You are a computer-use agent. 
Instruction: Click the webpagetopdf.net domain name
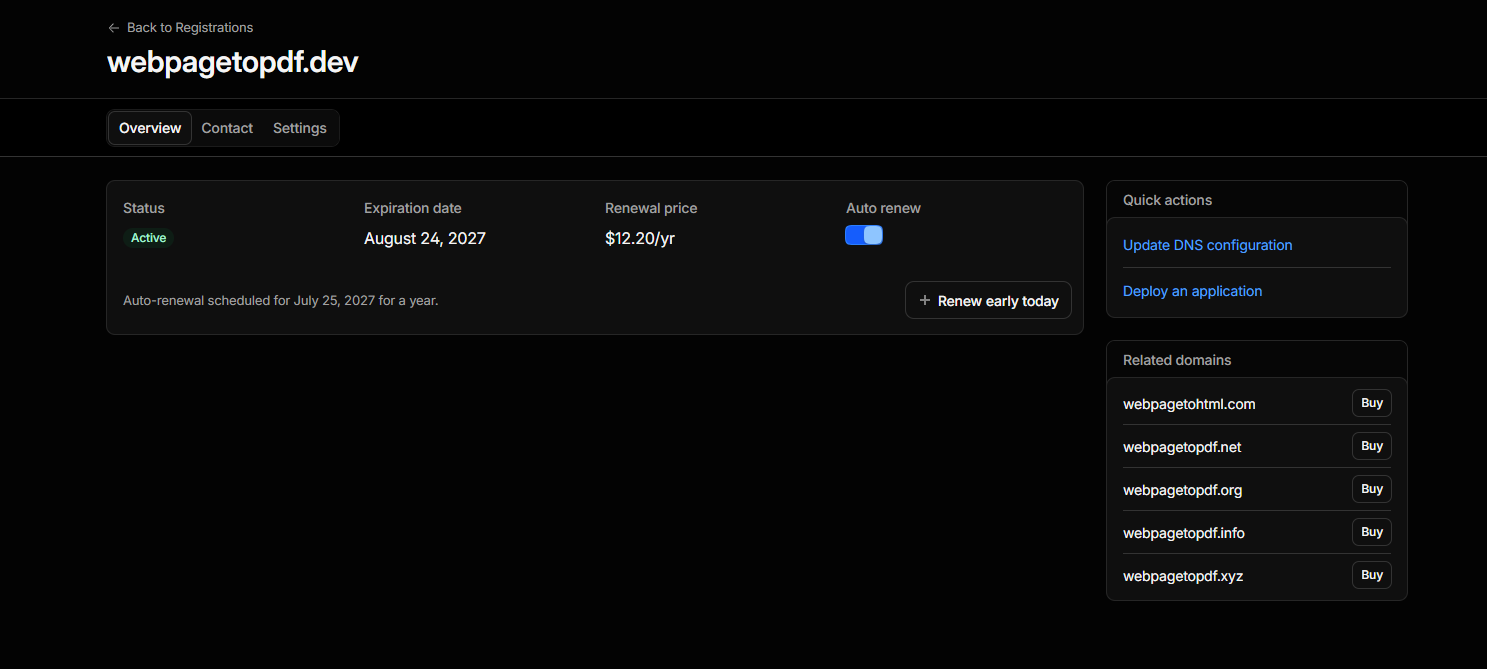coord(1182,447)
